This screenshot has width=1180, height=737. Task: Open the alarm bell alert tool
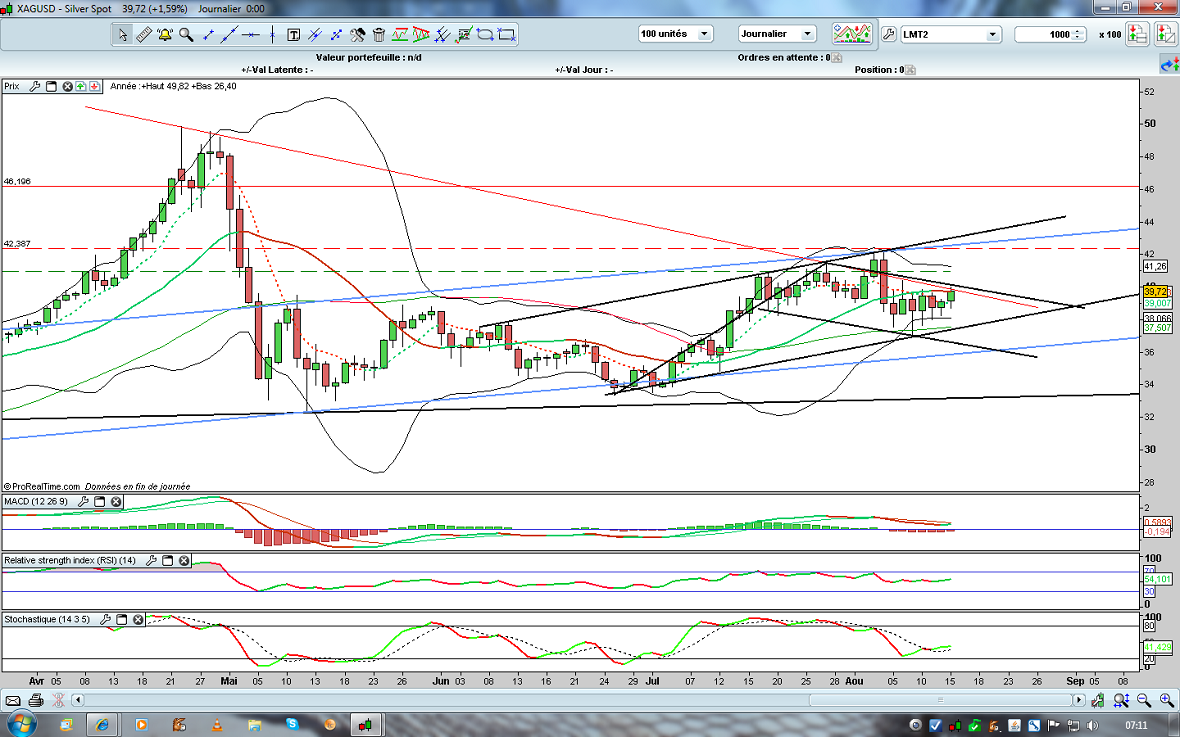pos(164,35)
